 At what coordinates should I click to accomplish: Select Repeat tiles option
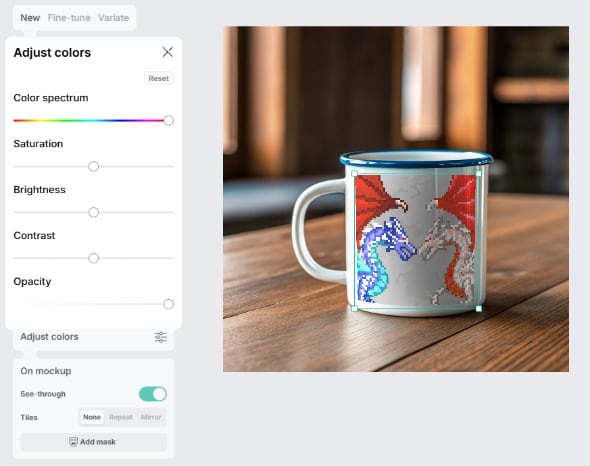[x=121, y=417]
